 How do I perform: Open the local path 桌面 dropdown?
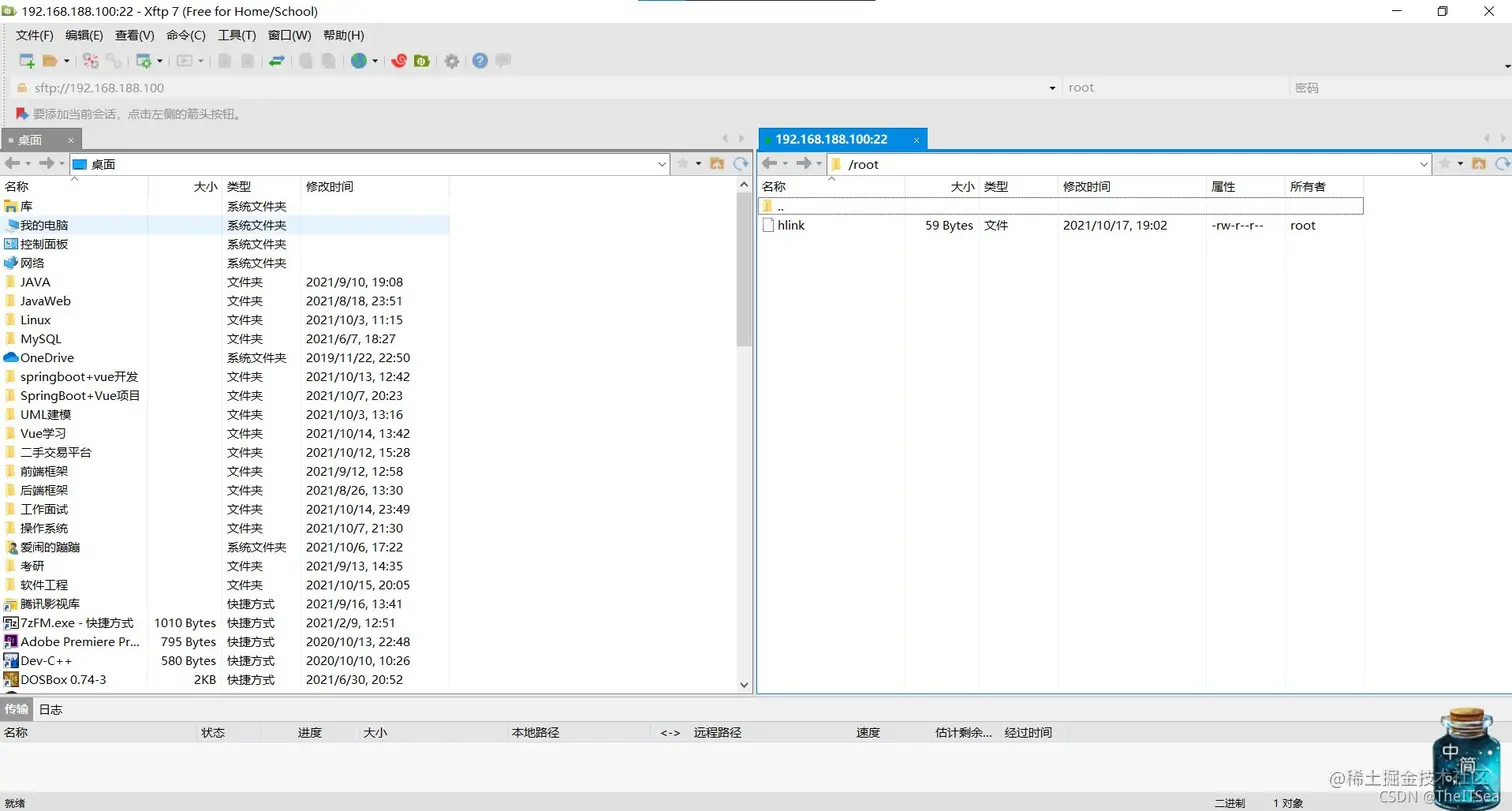[x=662, y=164]
